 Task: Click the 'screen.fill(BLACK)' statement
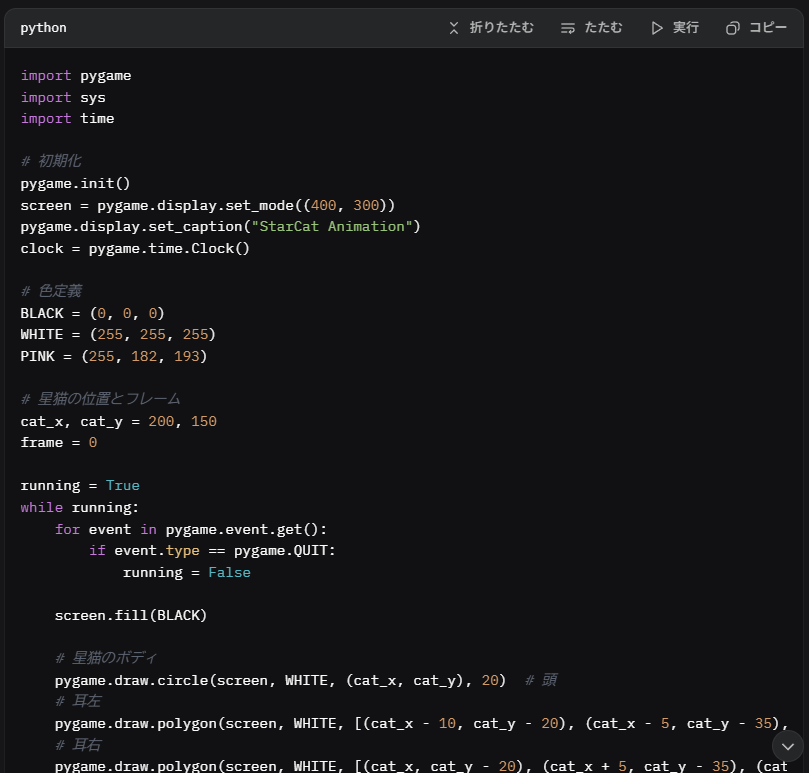click(x=130, y=615)
